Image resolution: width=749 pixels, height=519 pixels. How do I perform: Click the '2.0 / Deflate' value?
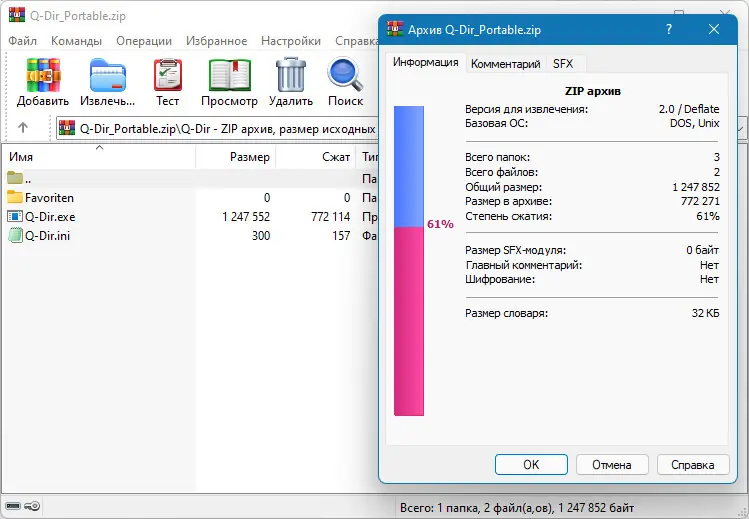(x=689, y=109)
